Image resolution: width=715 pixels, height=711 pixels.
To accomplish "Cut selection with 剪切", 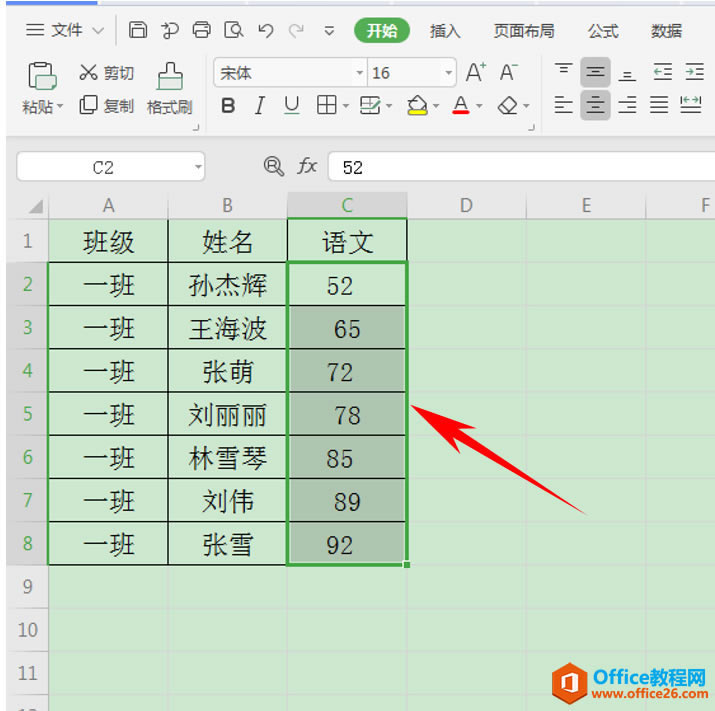I will click(x=106, y=73).
